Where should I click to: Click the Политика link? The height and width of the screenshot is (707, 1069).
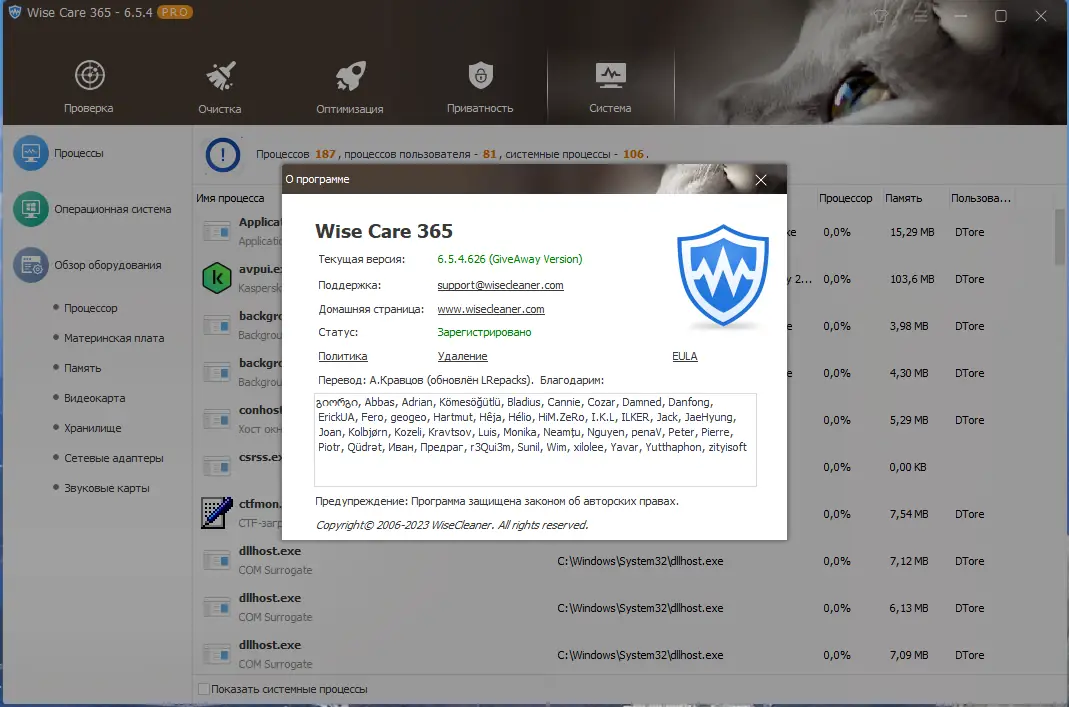coord(343,356)
